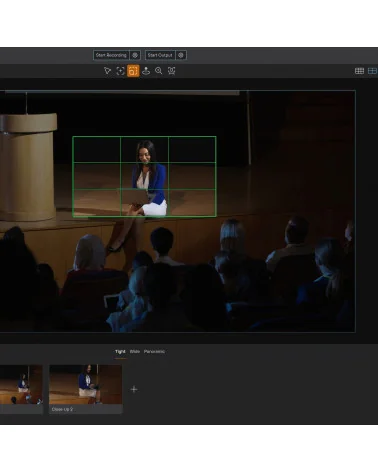
Task: Add a new preset with the plus icon
Action: tap(134, 389)
